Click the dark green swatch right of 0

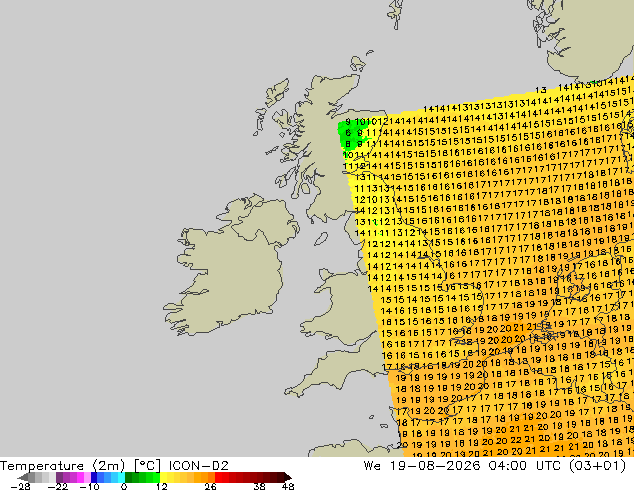pos(128,477)
